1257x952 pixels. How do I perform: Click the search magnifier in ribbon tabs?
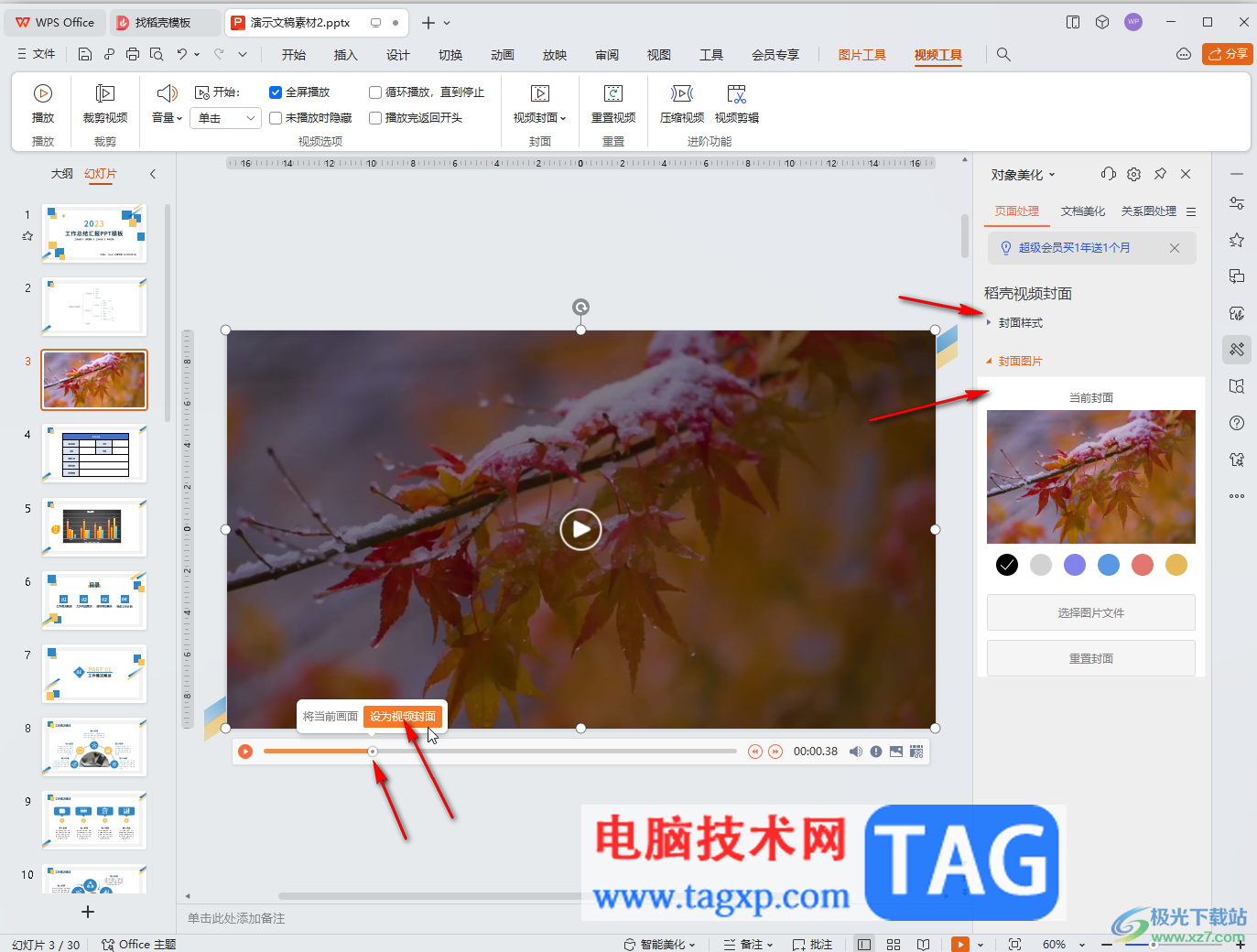tap(1003, 54)
